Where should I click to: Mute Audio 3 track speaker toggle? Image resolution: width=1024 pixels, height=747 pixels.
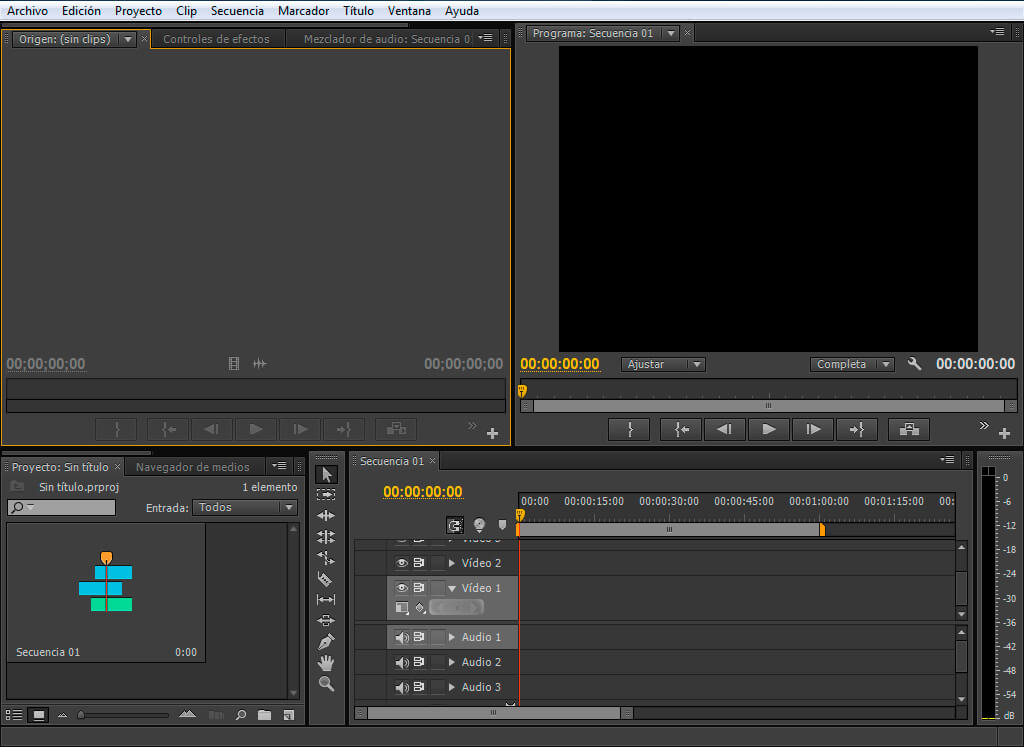pos(402,687)
